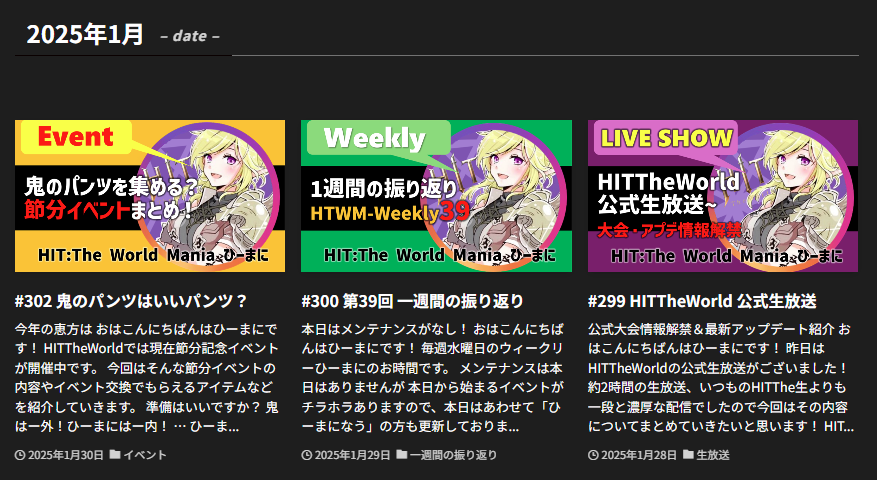Click the clock icon beside 2025年1月28日

[x=593, y=455]
